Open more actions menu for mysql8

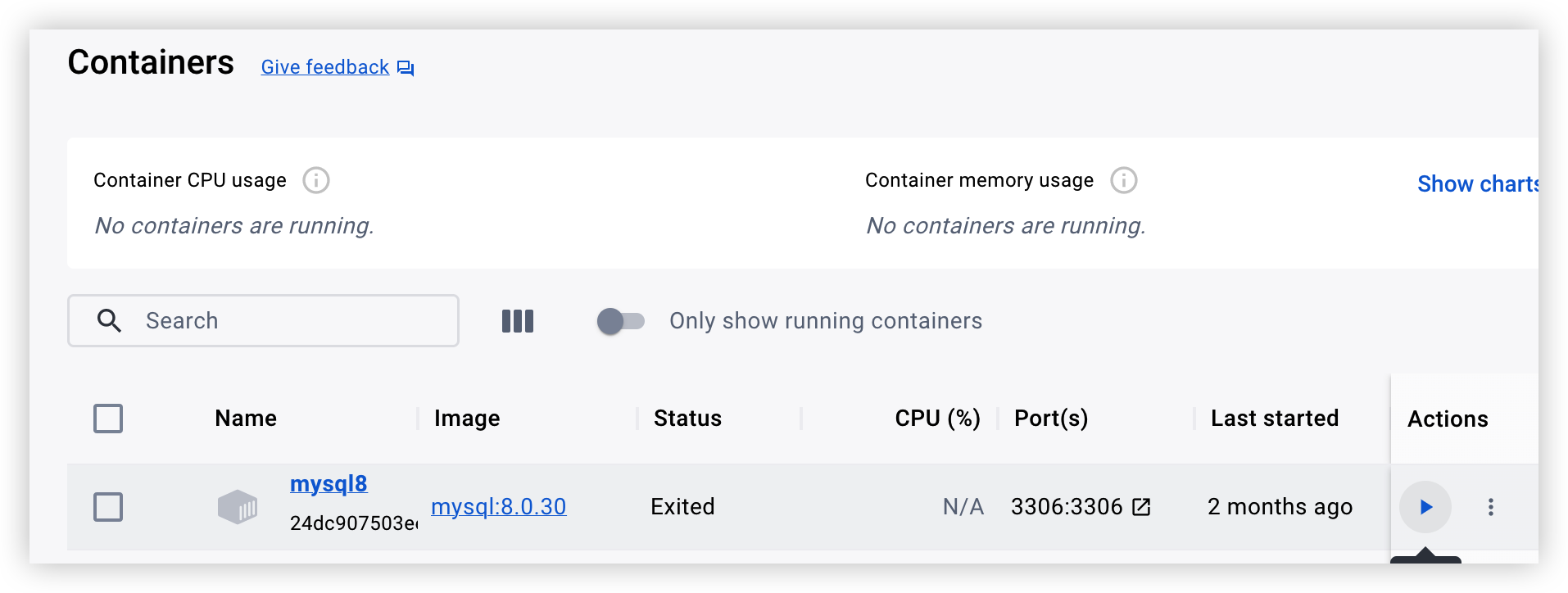pos(1490,507)
